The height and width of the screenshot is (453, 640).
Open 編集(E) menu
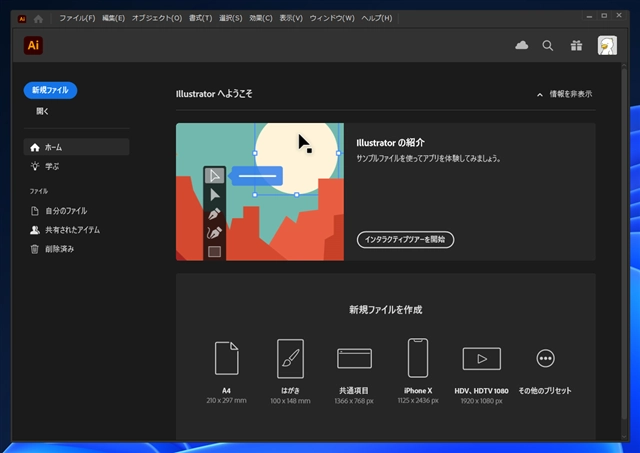click(113, 18)
